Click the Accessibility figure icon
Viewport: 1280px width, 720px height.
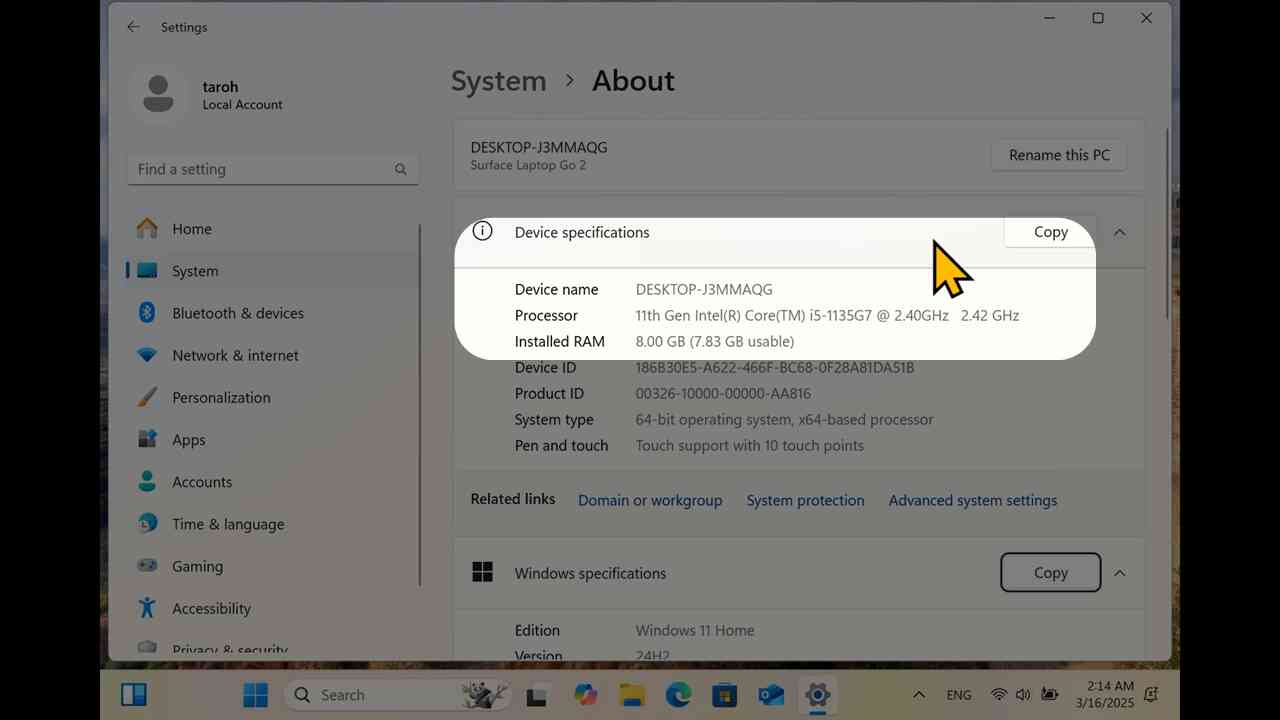tap(147, 607)
